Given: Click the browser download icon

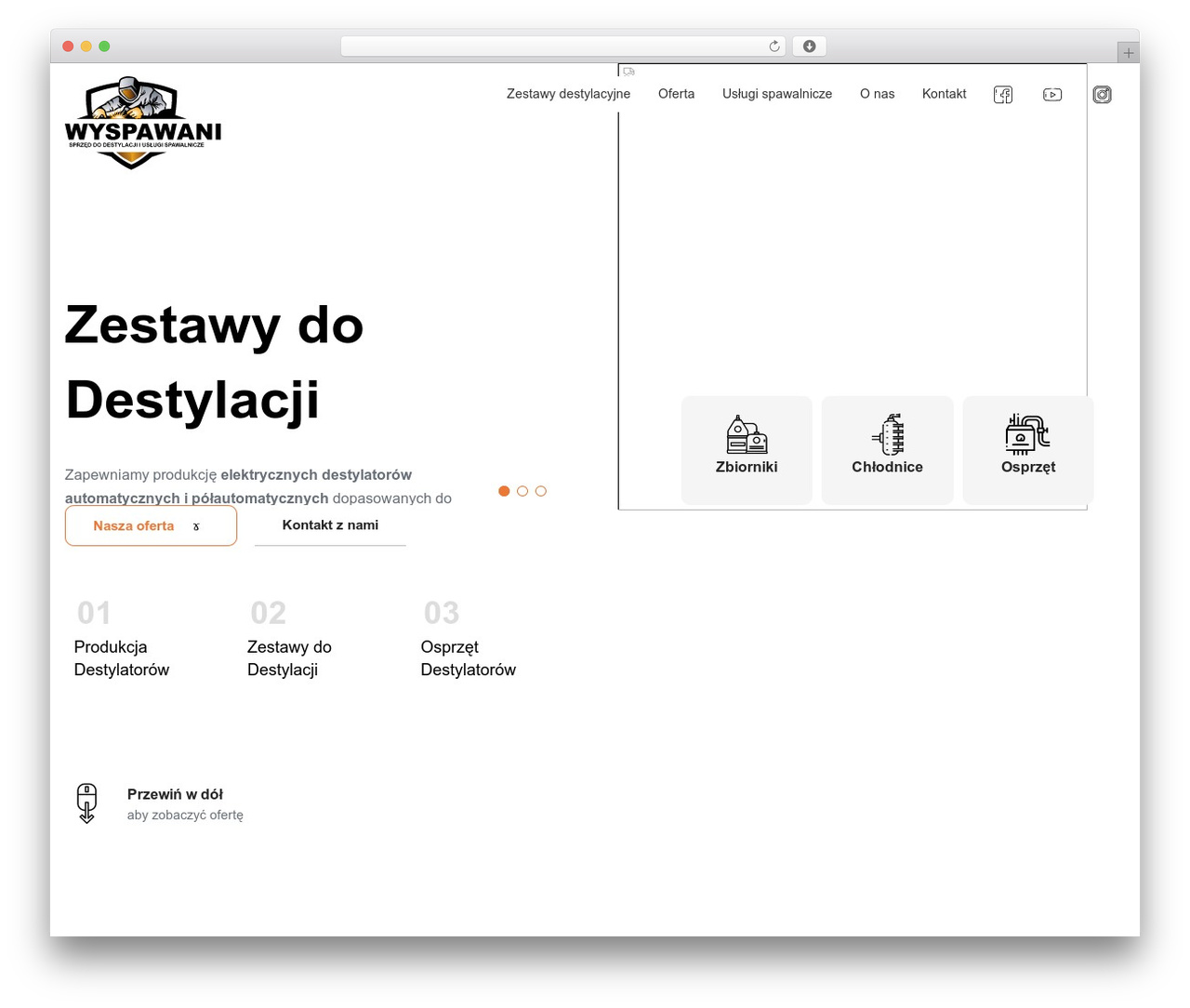Looking at the screenshot, I should [x=810, y=46].
